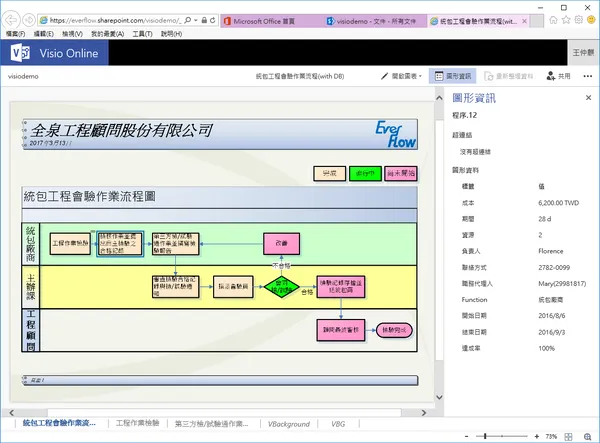Click the 2016/8/6 start date value
The image size is (600, 443).
tap(552, 316)
